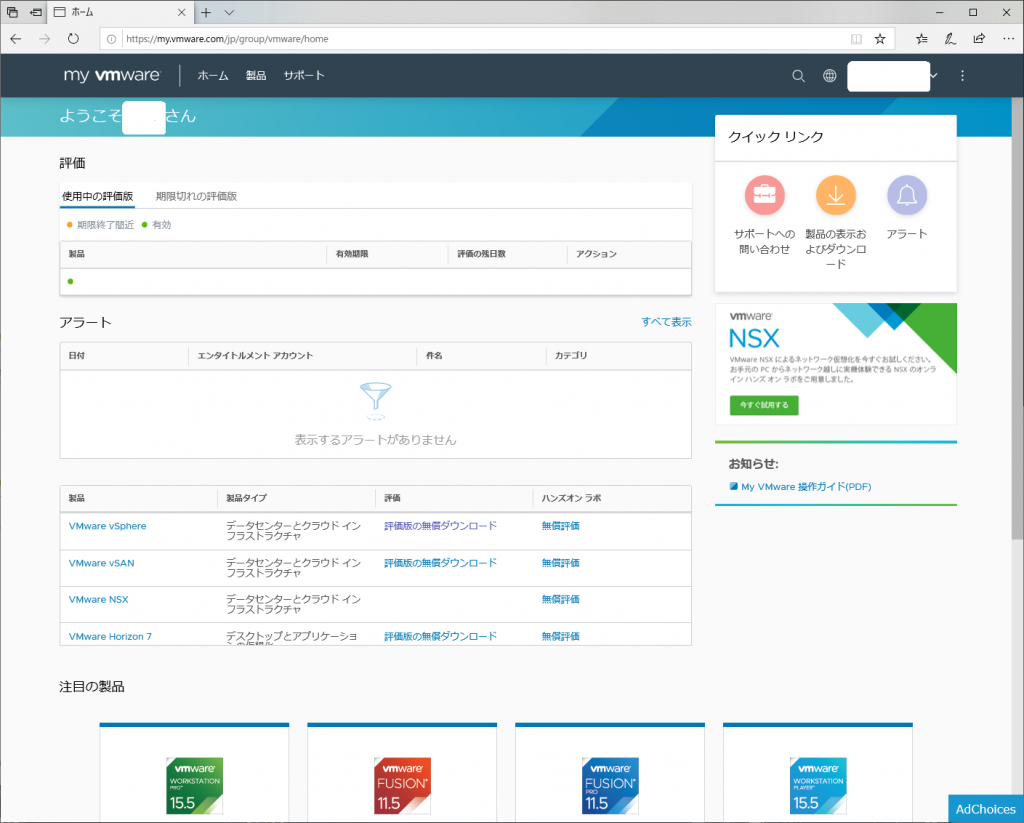Open My VMware 操作ガイド(PDF) link

pos(806,487)
